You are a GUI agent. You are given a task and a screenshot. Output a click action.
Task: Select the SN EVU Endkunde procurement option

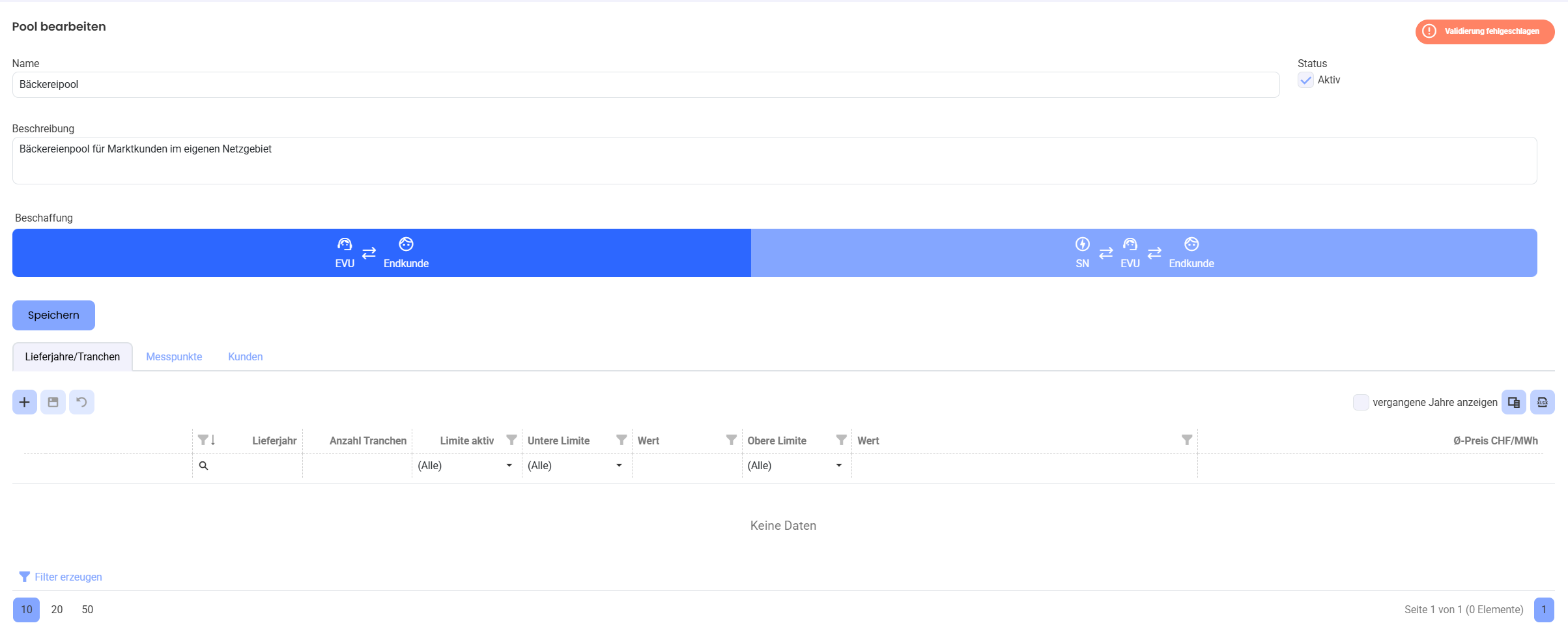[1144, 253]
